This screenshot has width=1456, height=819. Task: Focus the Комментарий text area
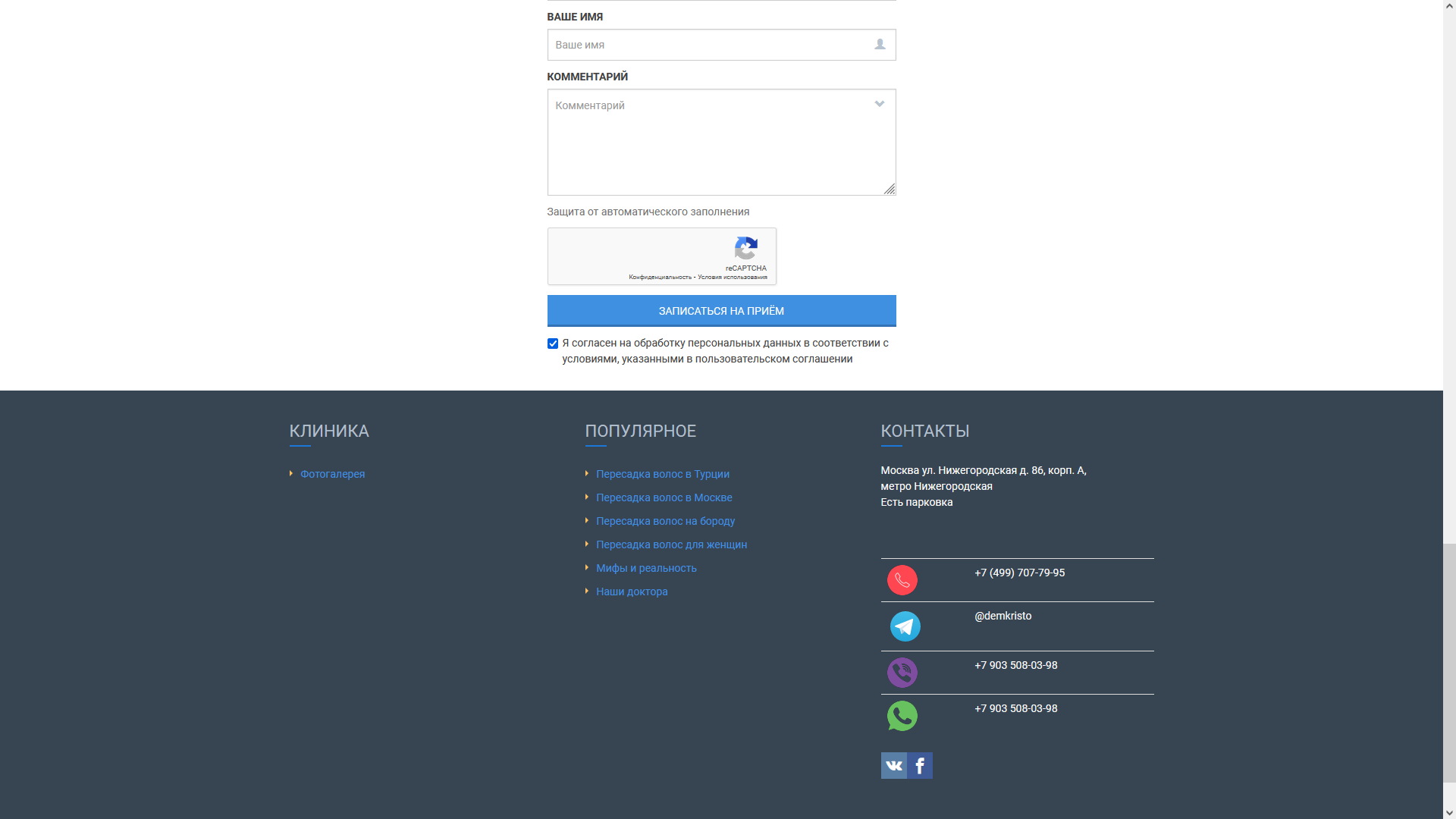tap(721, 143)
